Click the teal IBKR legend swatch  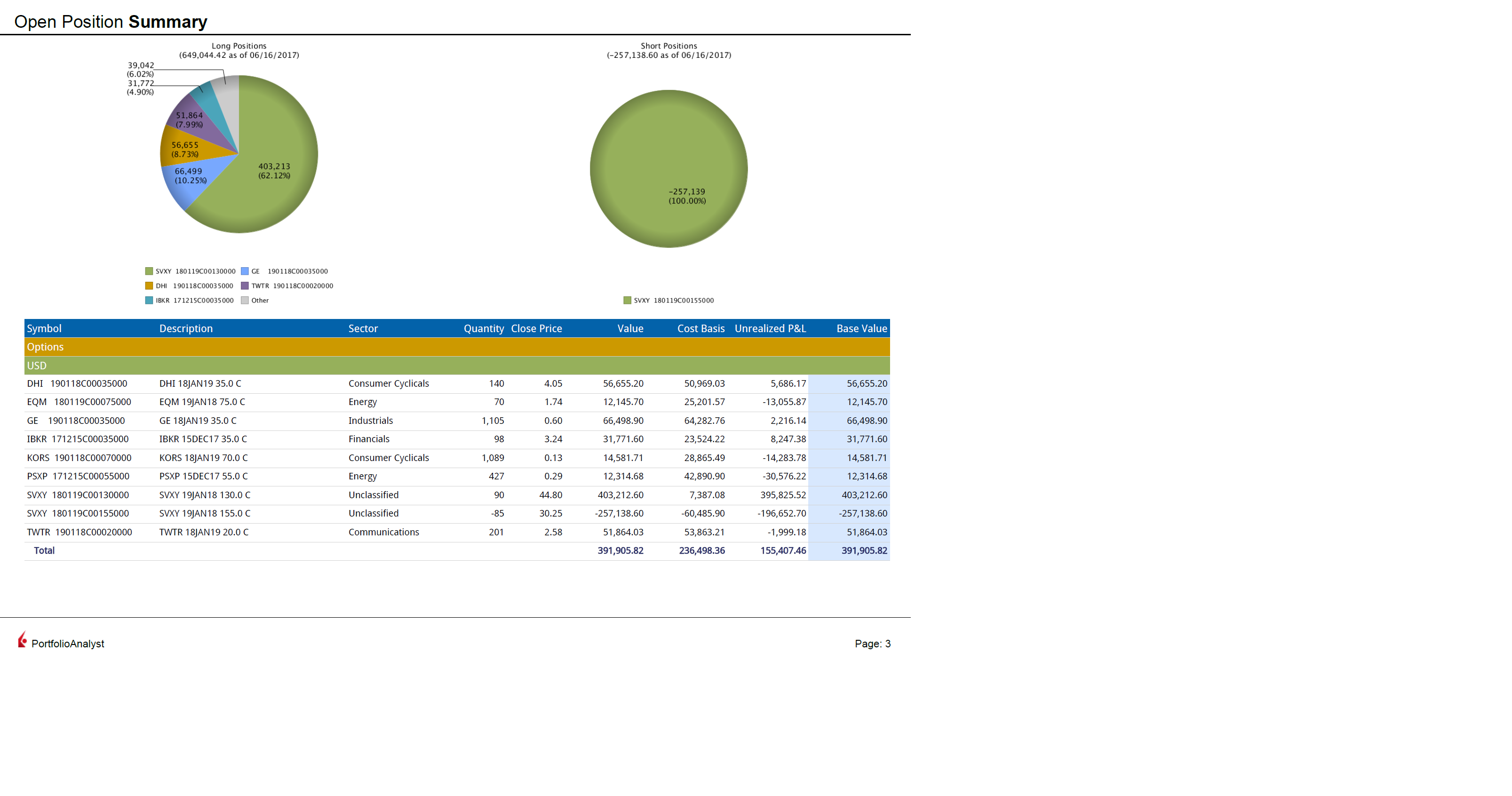click(149, 301)
